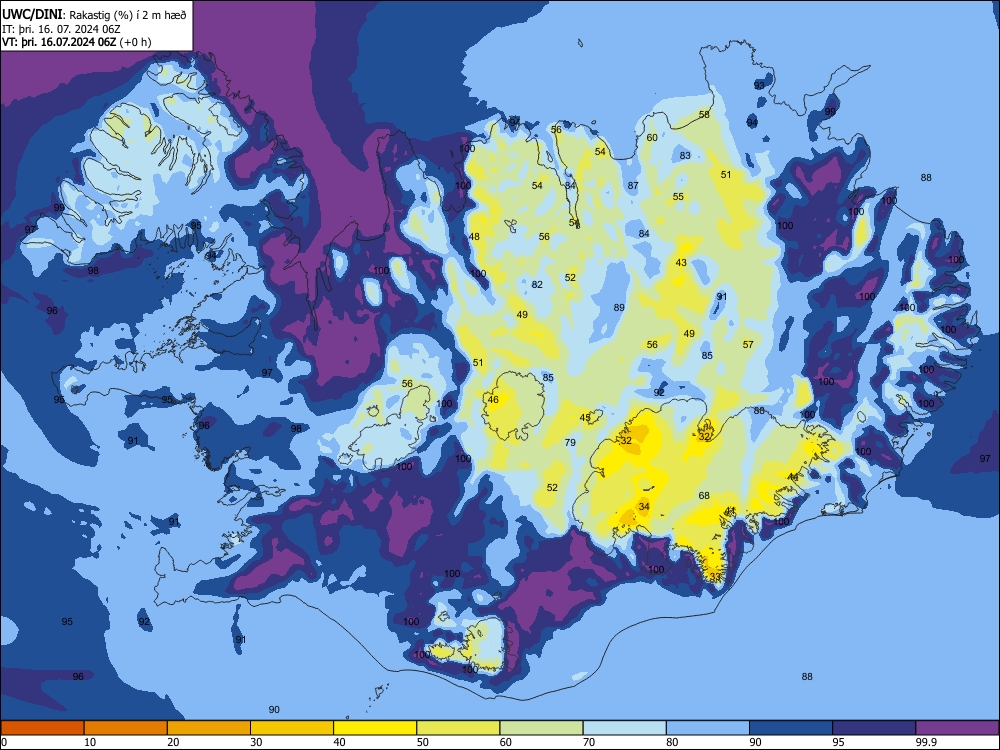The image size is (1000, 750).
Task: Click the 40–50 bright yellow legend swatch
Action: coord(375,728)
